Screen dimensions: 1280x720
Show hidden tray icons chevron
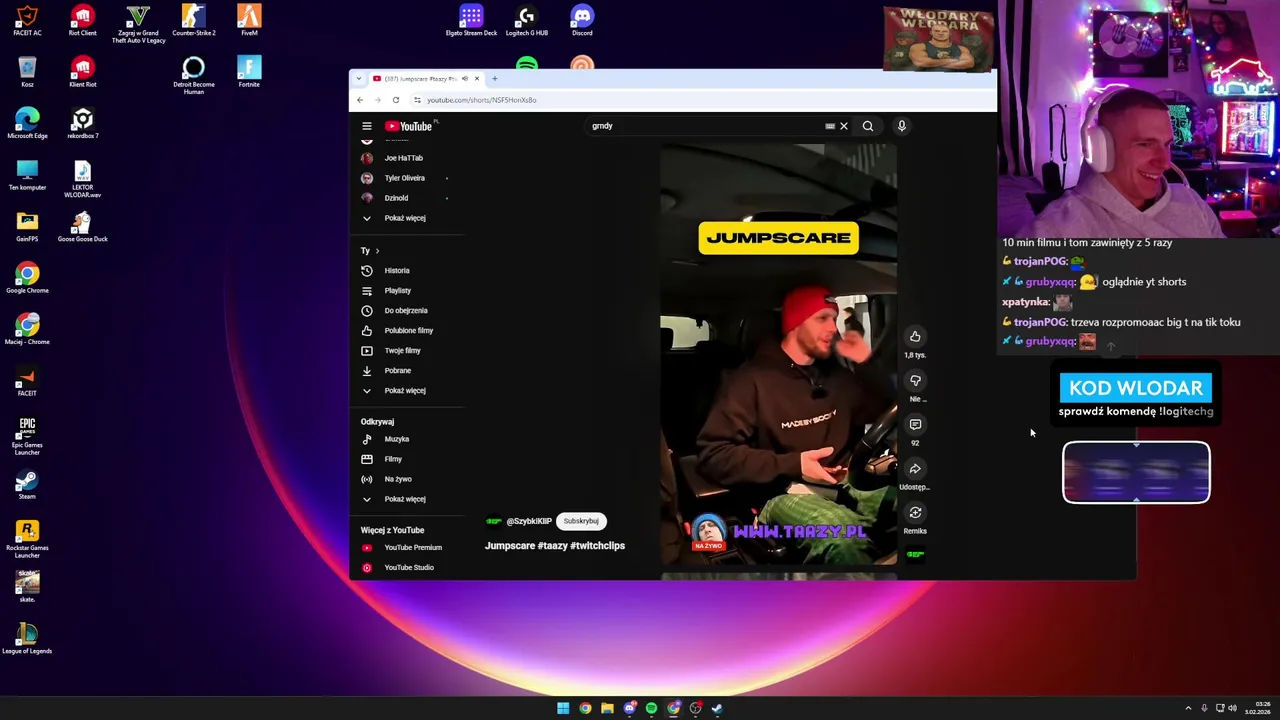point(1188,708)
